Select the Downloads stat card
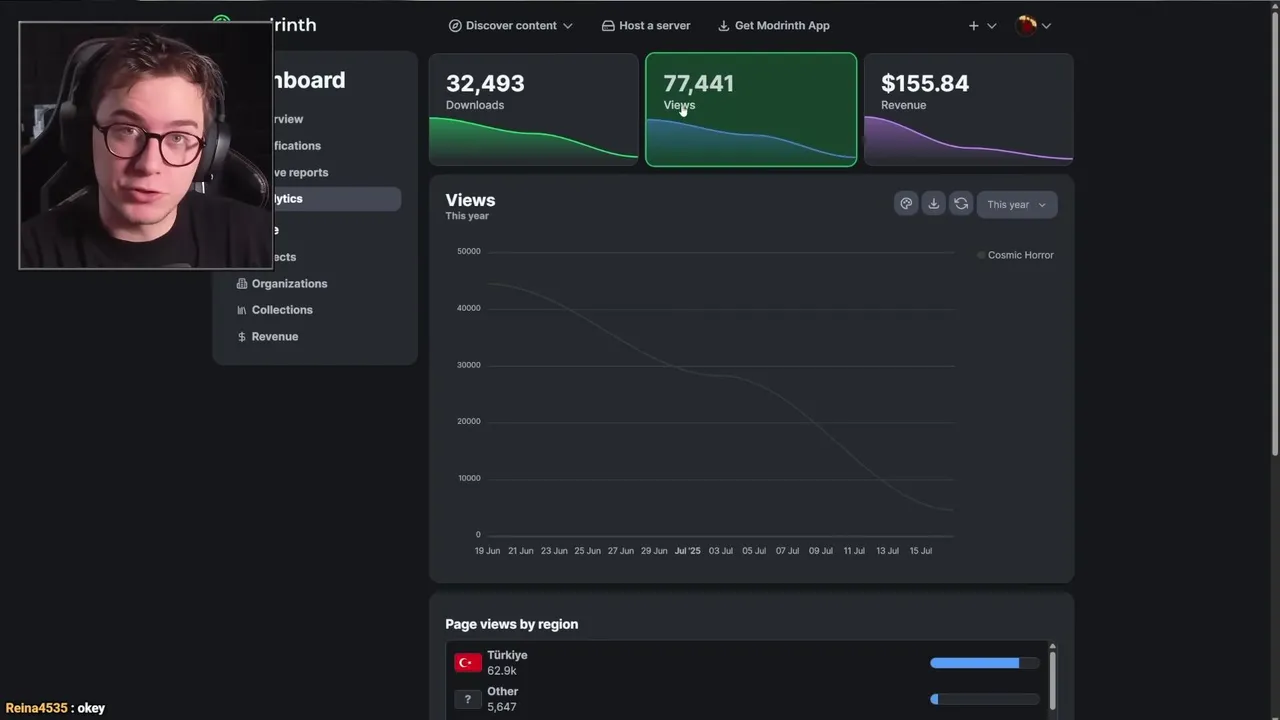Screen dimensions: 1280x720 pos(534,110)
